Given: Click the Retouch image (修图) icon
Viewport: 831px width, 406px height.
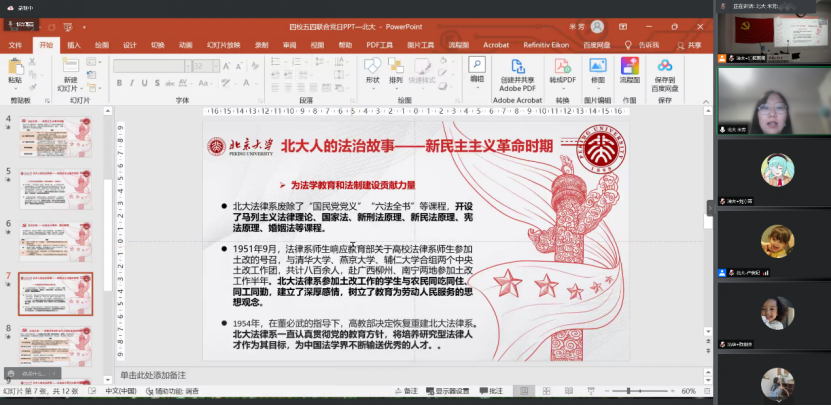Looking at the screenshot, I should 598,66.
